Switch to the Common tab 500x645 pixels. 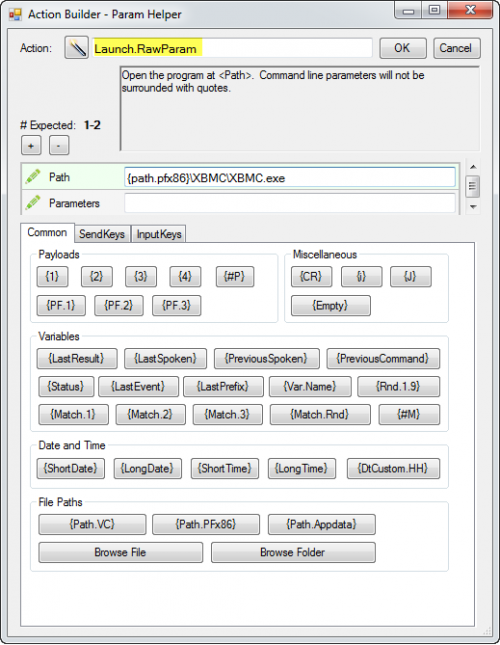(47, 232)
